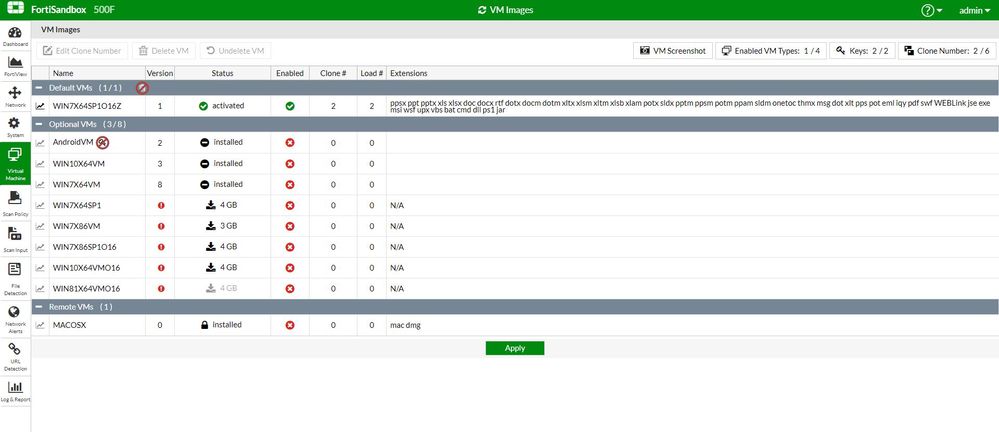Click download icon for WIN10X64VMO16 image
Viewport: 999px width, 432px height.
211,267
